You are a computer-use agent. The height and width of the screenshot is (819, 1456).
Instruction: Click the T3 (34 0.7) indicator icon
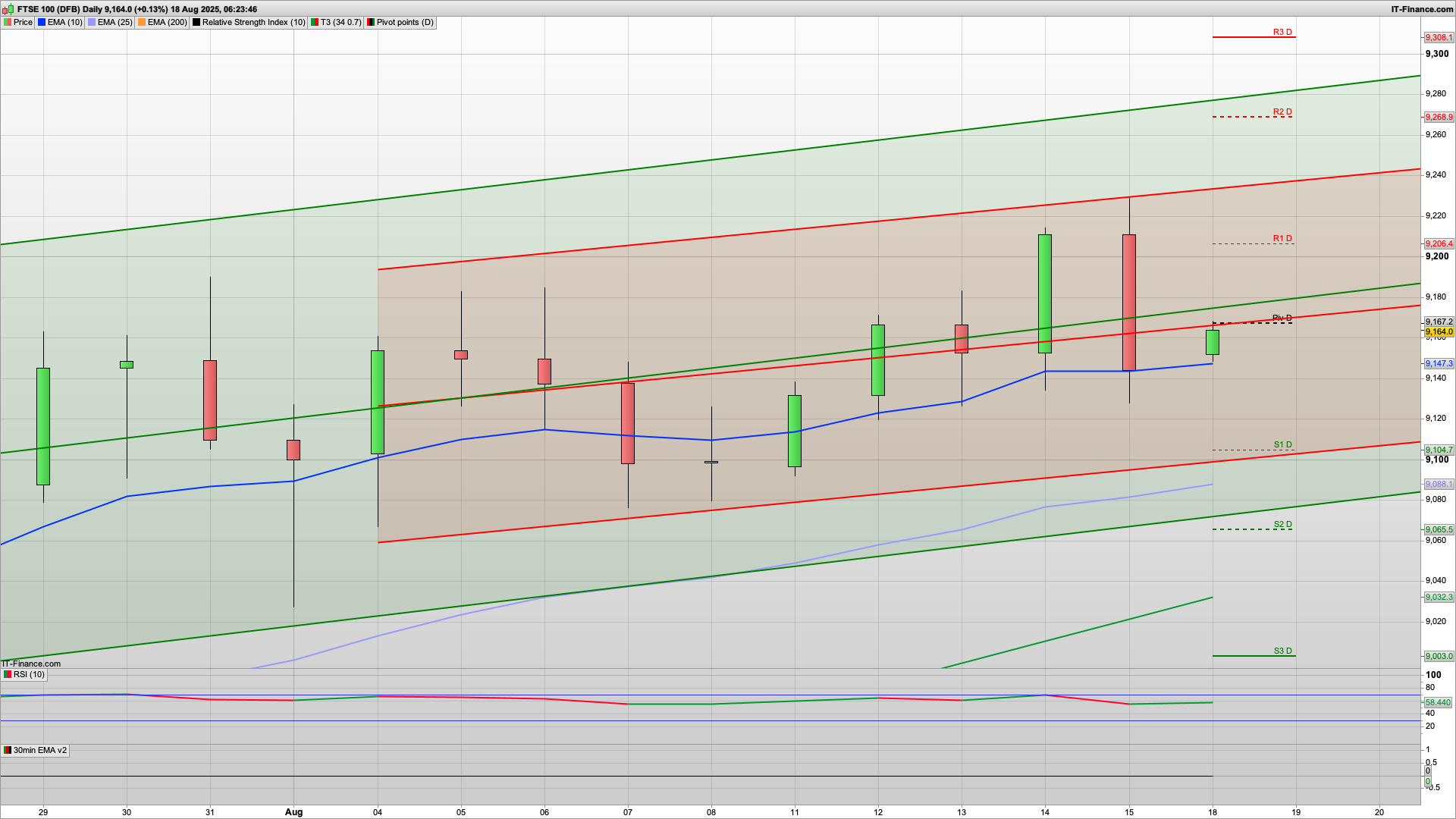pyautogui.click(x=315, y=23)
